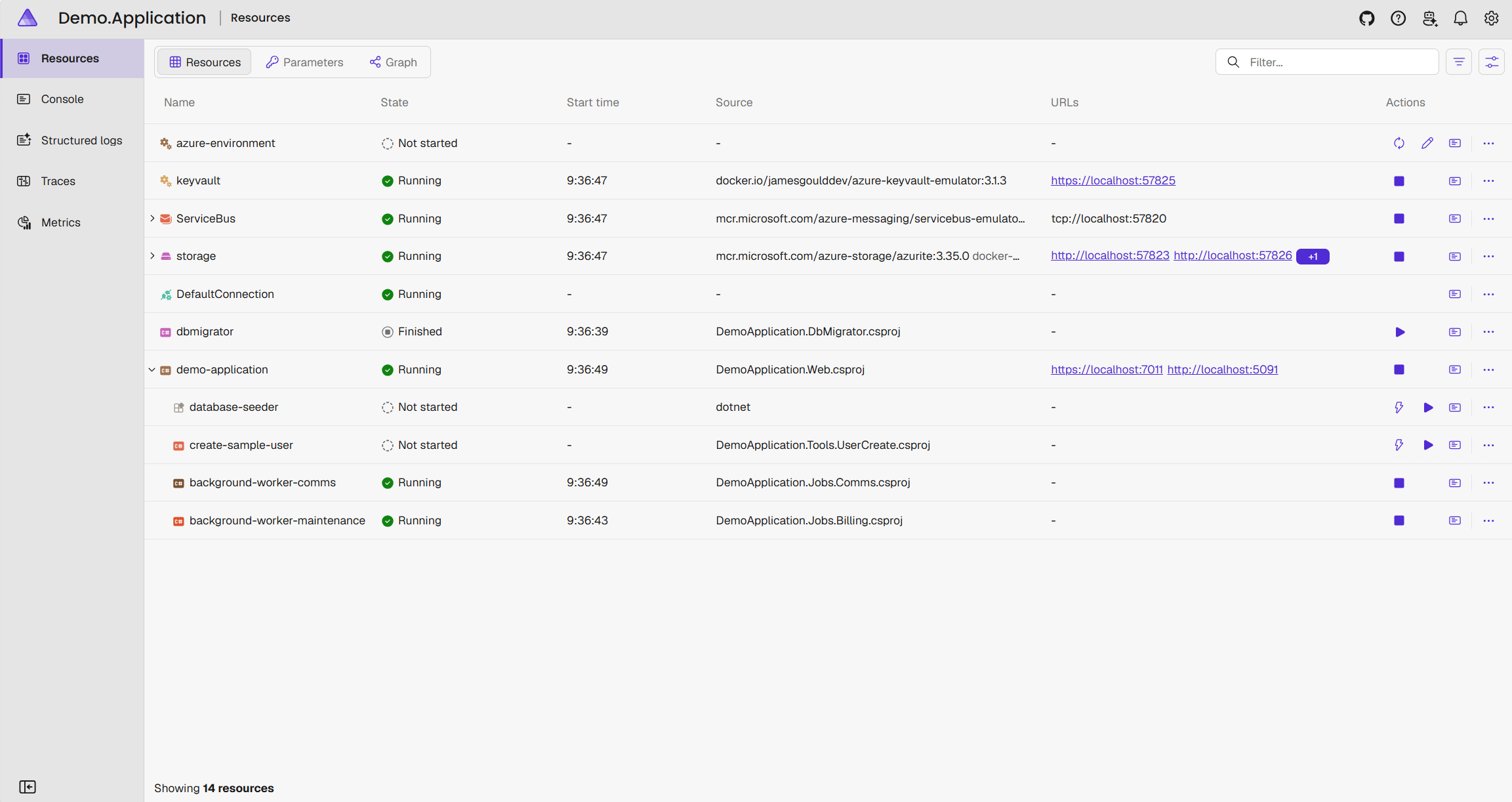1512x802 pixels.
Task: Restart azure-environment resource
Action: coord(1399,143)
